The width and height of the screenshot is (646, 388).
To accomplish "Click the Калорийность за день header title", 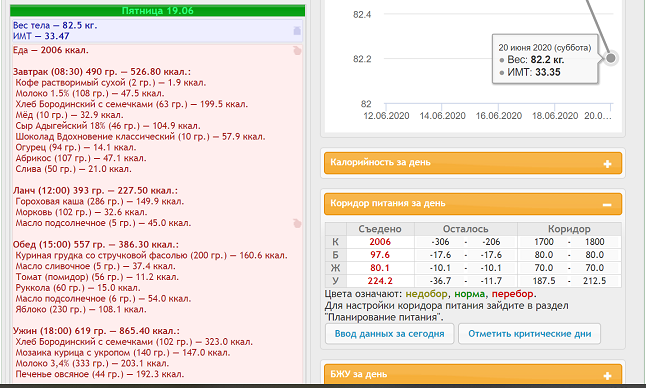I will tap(380, 162).
